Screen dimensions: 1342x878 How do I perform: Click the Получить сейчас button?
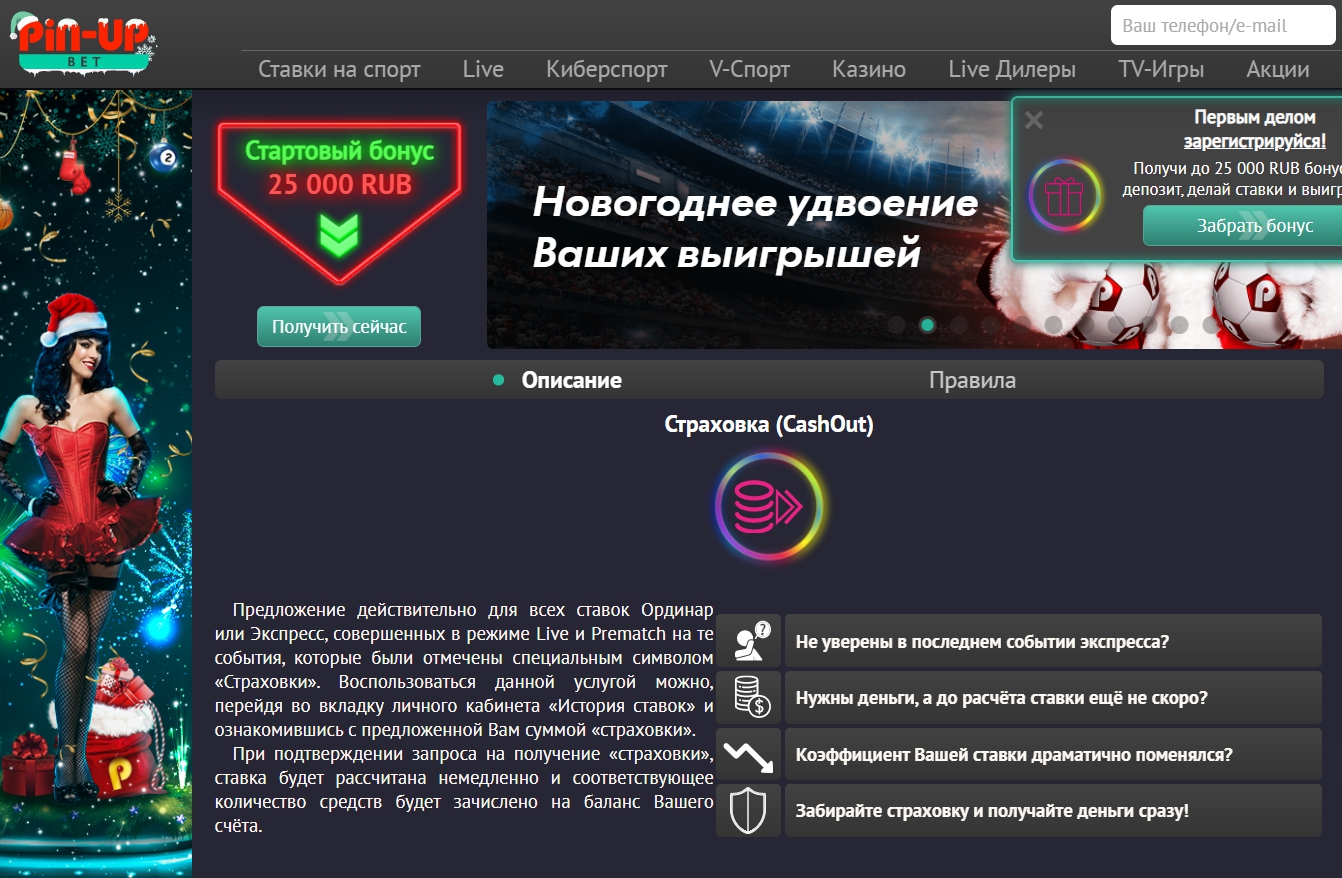coord(339,327)
